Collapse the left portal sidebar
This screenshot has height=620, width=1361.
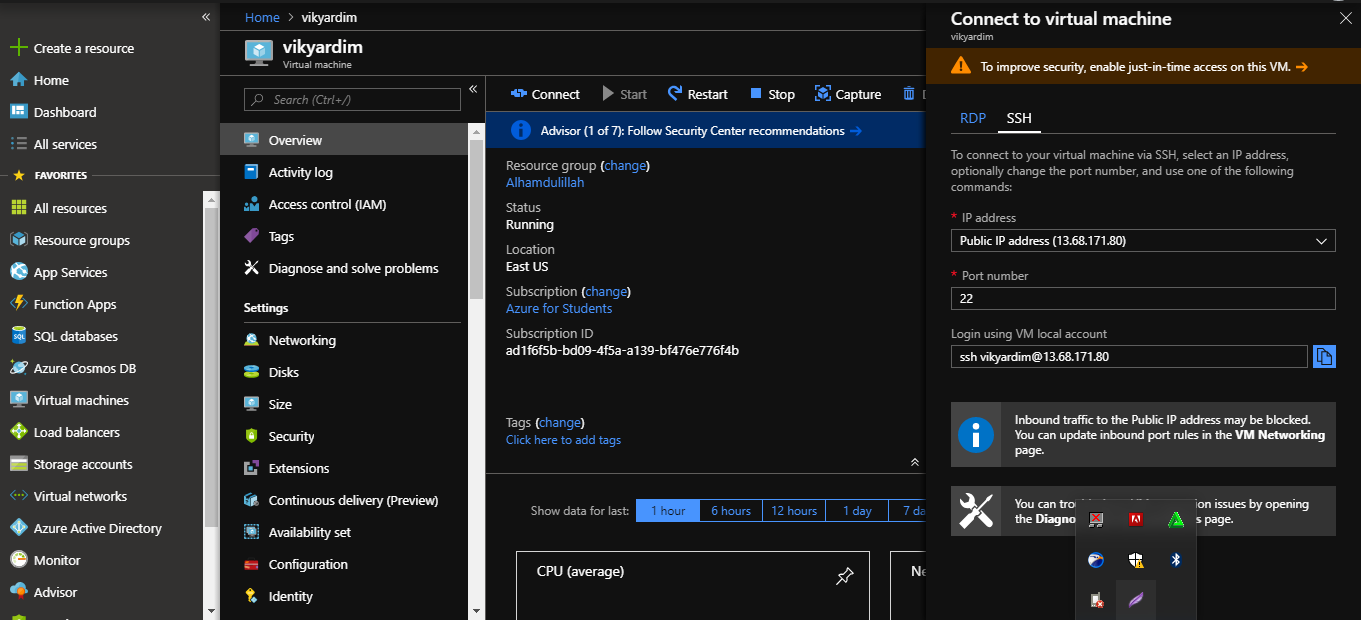[x=206, y=17]
